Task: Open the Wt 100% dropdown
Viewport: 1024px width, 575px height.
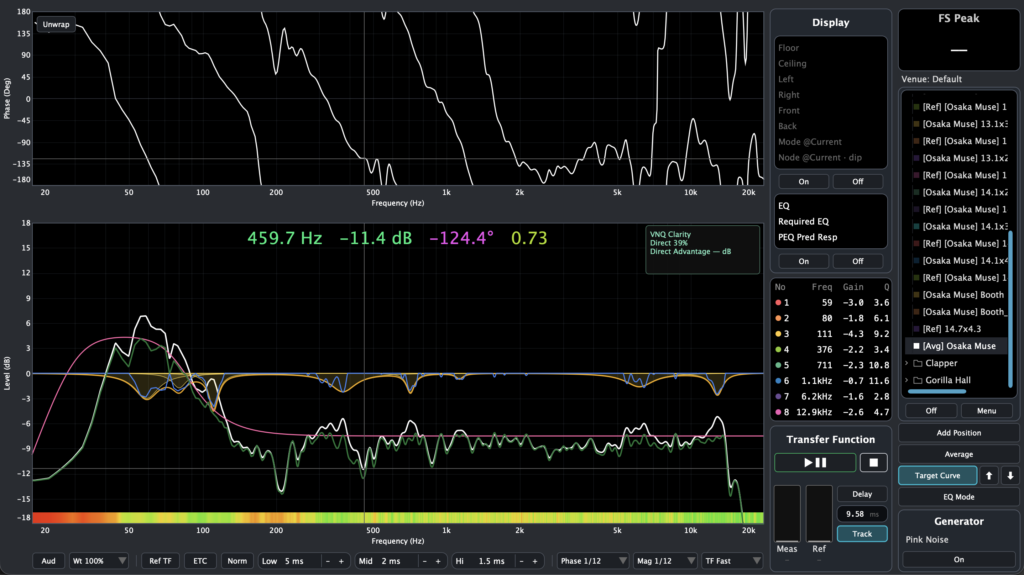Action: point(99,561)
